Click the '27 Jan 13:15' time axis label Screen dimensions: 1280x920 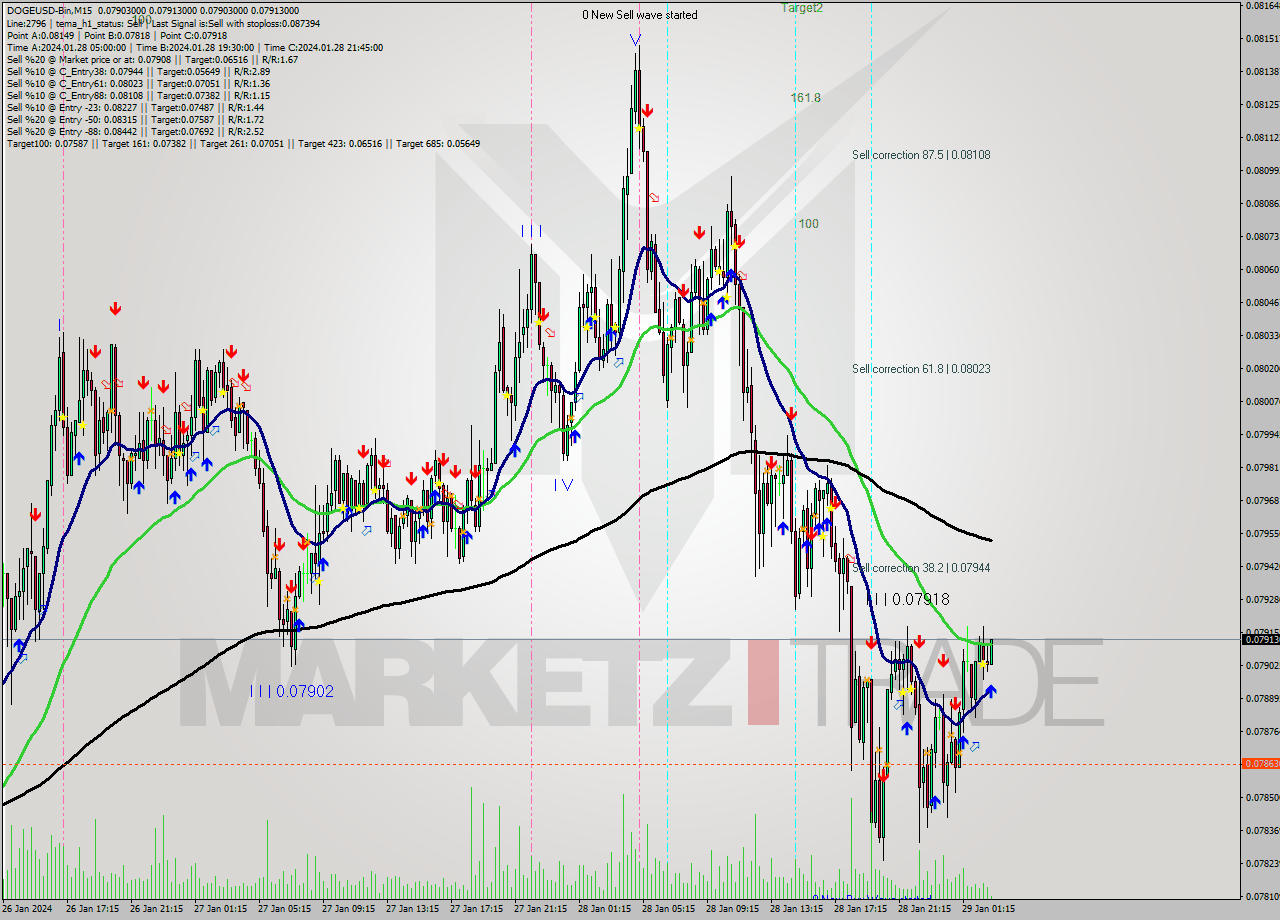click(412, 910)
